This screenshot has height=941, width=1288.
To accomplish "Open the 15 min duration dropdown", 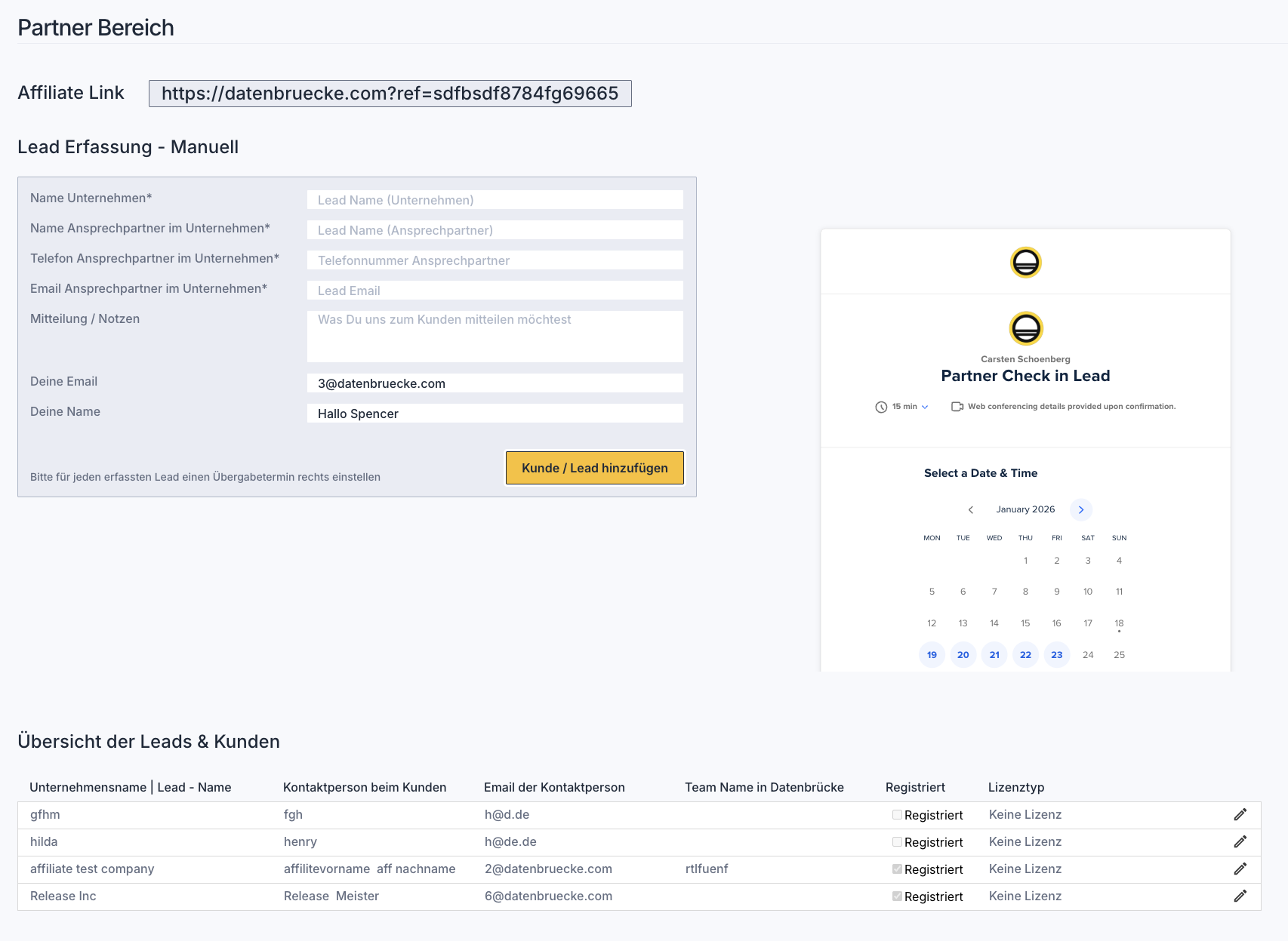I will pos(911,407).
